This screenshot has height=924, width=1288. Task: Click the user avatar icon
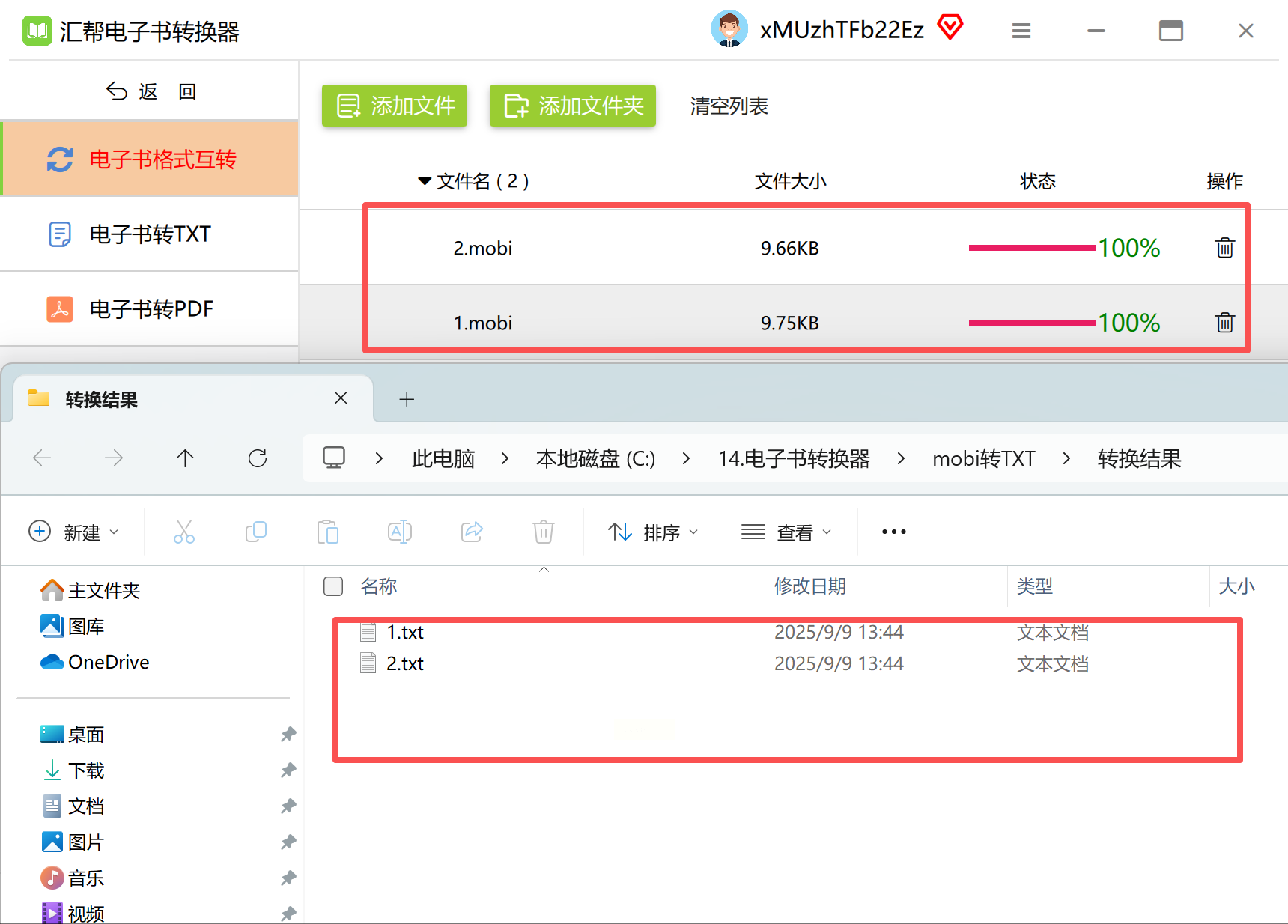tap(729, 29)
